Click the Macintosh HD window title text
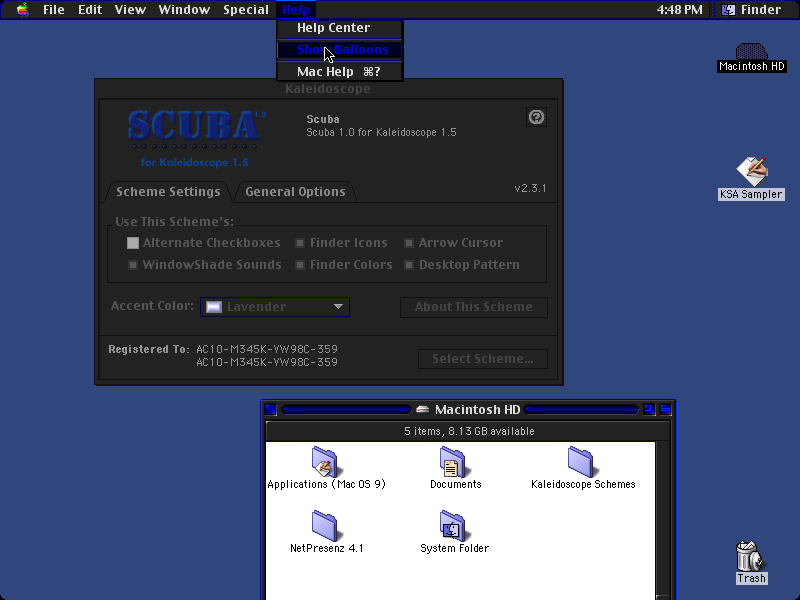This screenshot has width=800, height=600. coord(478,410)
